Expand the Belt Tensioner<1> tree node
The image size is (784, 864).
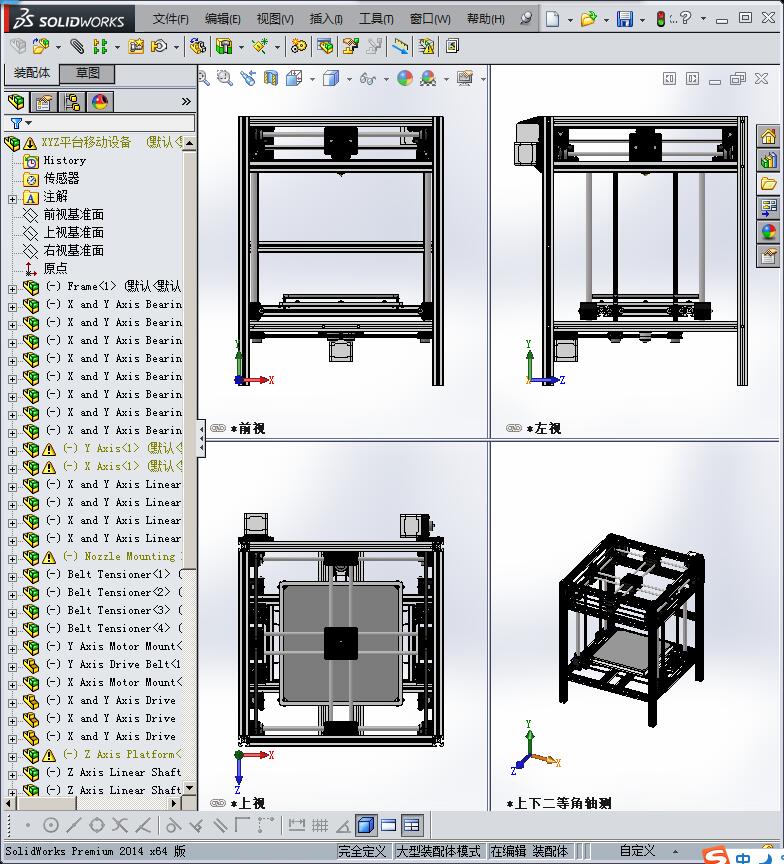pyautogui.click(x=12, y=577)
